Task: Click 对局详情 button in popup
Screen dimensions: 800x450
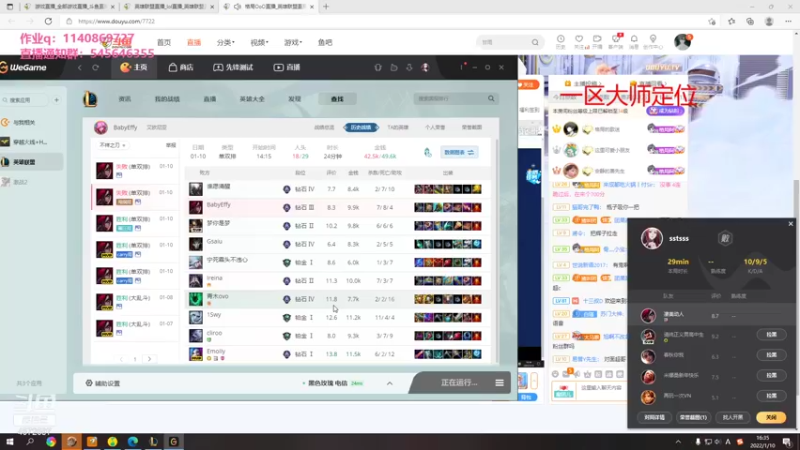Action: (654, 417)
